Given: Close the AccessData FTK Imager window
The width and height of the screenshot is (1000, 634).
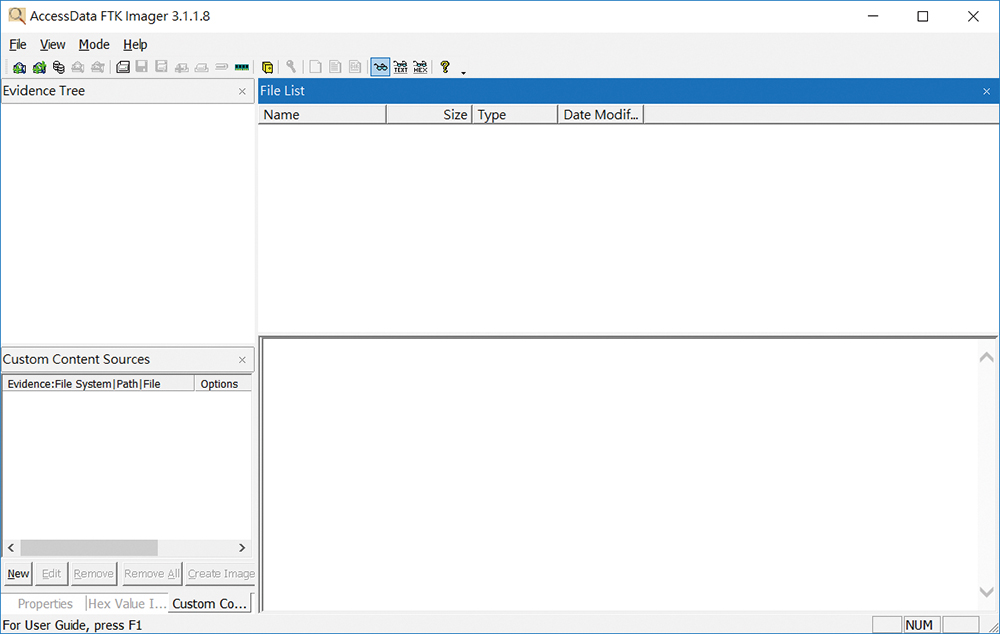Looking at the screenshot, I should pos(973,16).
